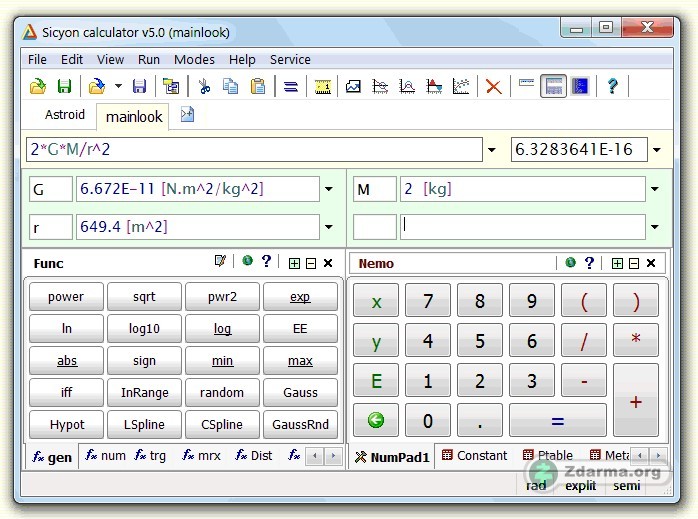Viewport: 698px width, 519px height.
Task: Open the Run menu
Action: (149, 59)
